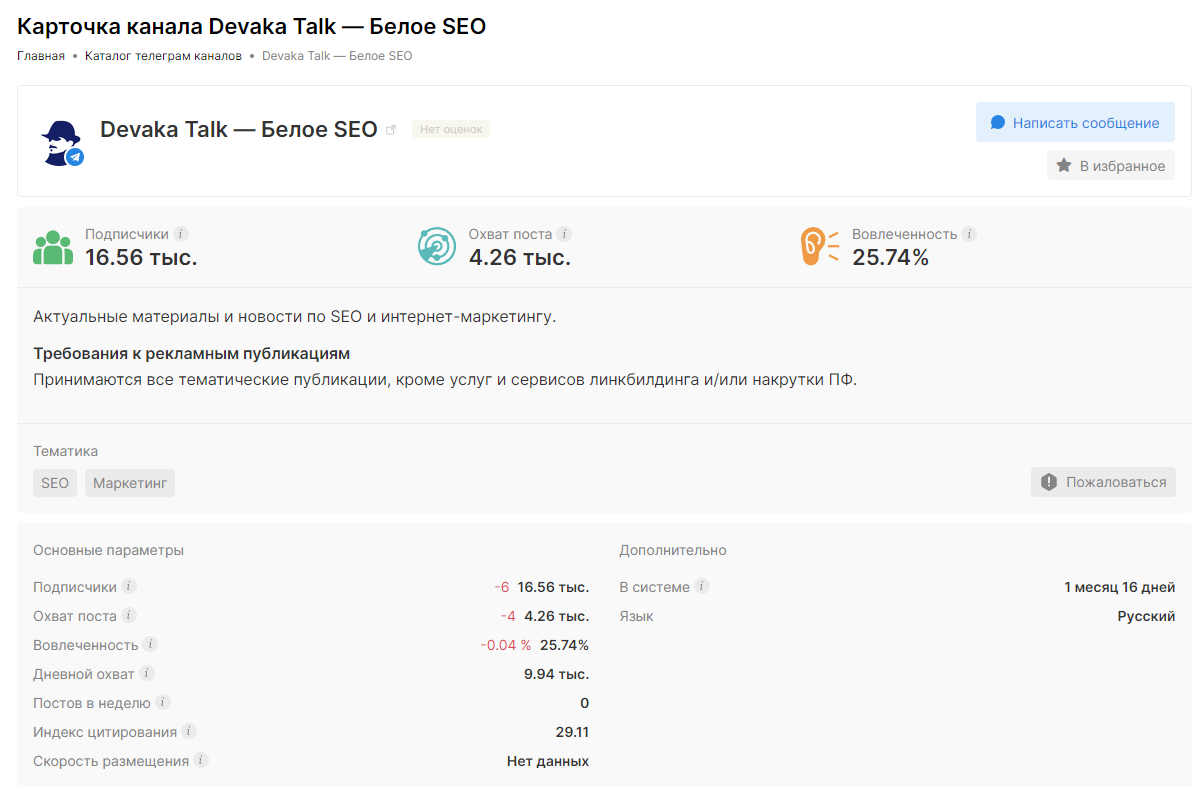The height and width of the screenshot is (791, 1202).
Task: Click info icon beside Дневной охват
Action: (147, 674)
